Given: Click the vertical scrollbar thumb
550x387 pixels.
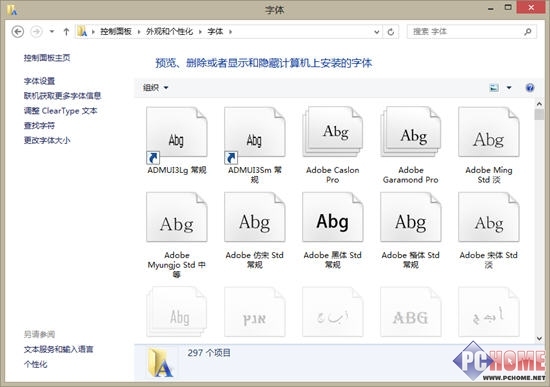Looking at the screenshot, I should pyautogui.click(x=539, y=114).
